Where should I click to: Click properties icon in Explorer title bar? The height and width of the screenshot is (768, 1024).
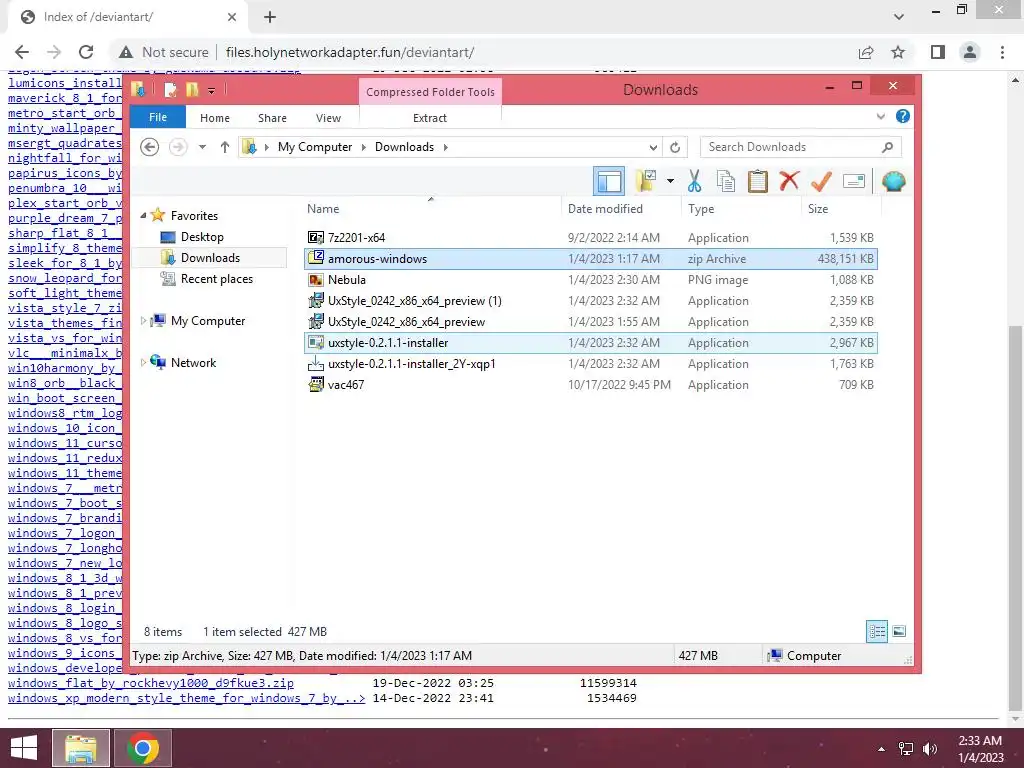[x=170, y=90]
